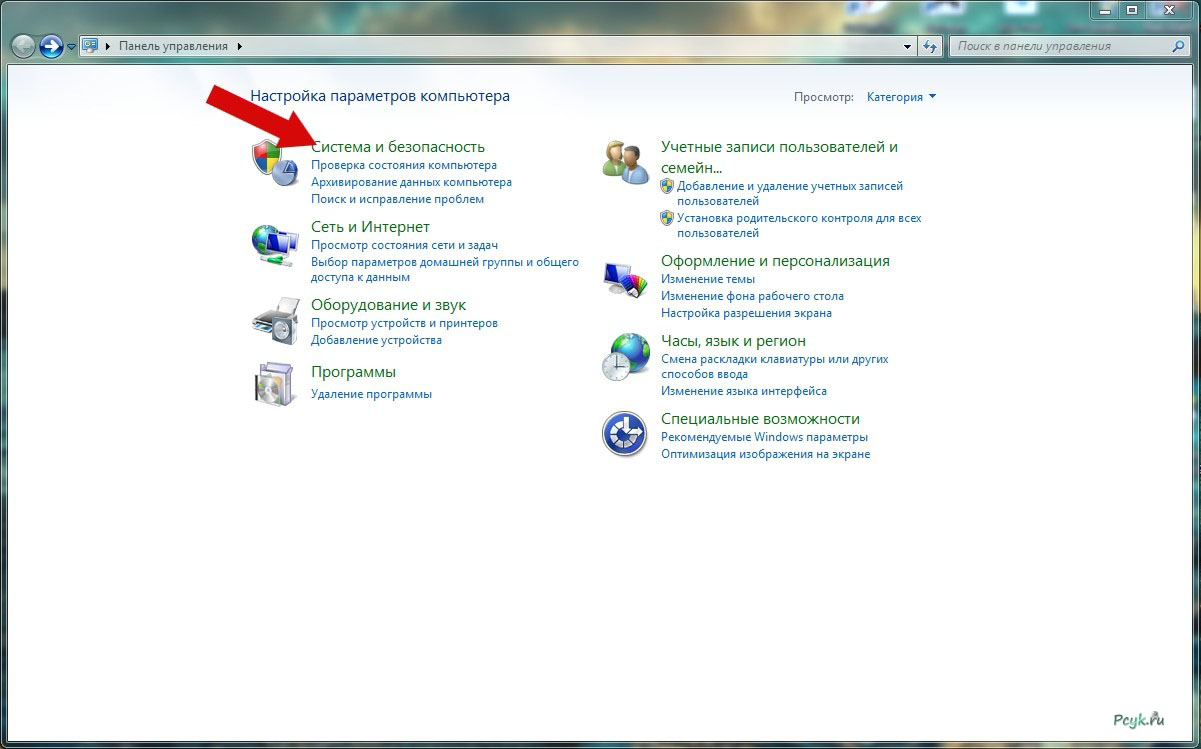Screen dimensions: 1201x749
Task: Open System and Security shield icon
Action: tap(274, 161)
